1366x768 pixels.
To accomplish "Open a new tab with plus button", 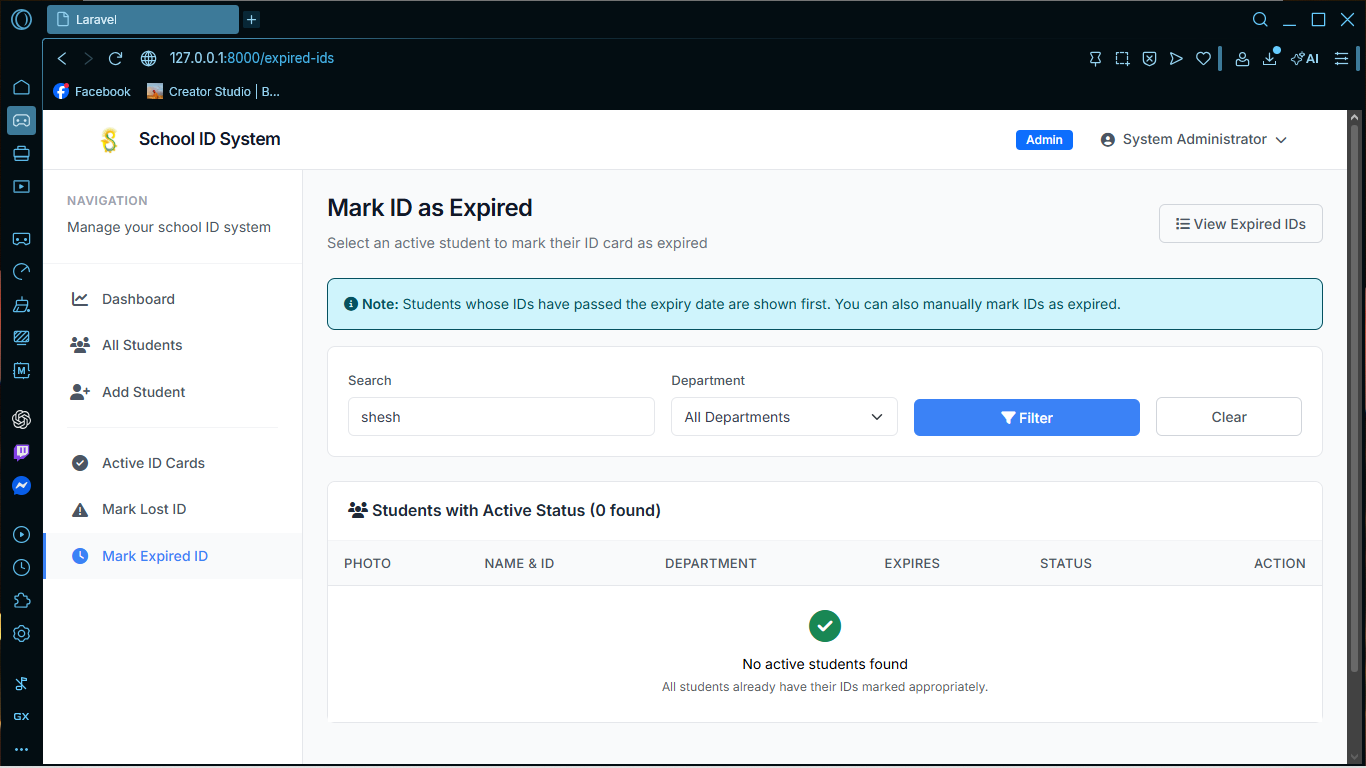I will [x=251, y=19].
